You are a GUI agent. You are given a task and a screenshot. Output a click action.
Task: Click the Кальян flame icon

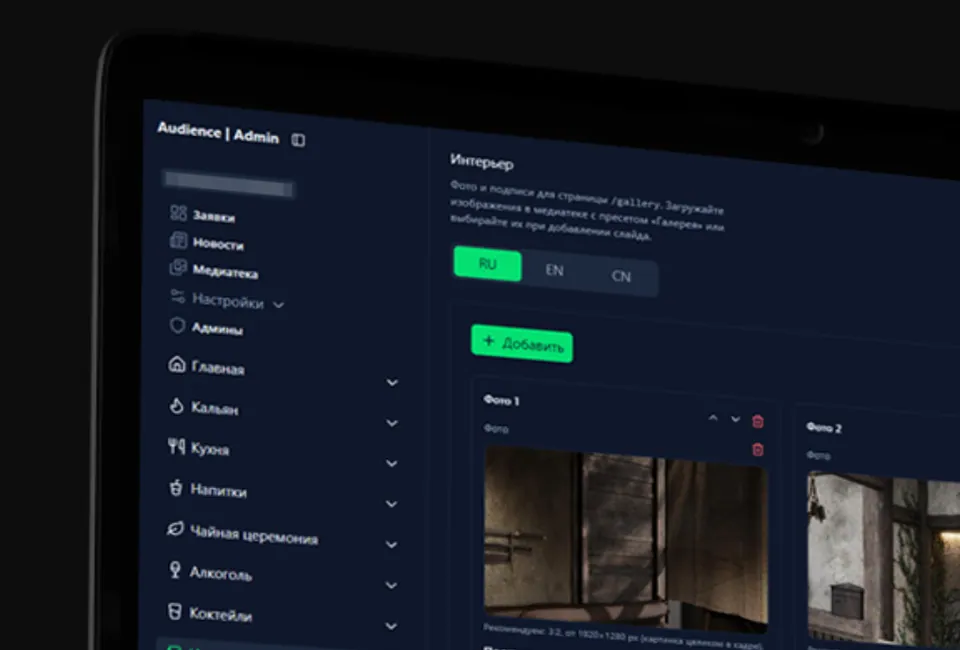pyautogui.click(x=176, y=405)
